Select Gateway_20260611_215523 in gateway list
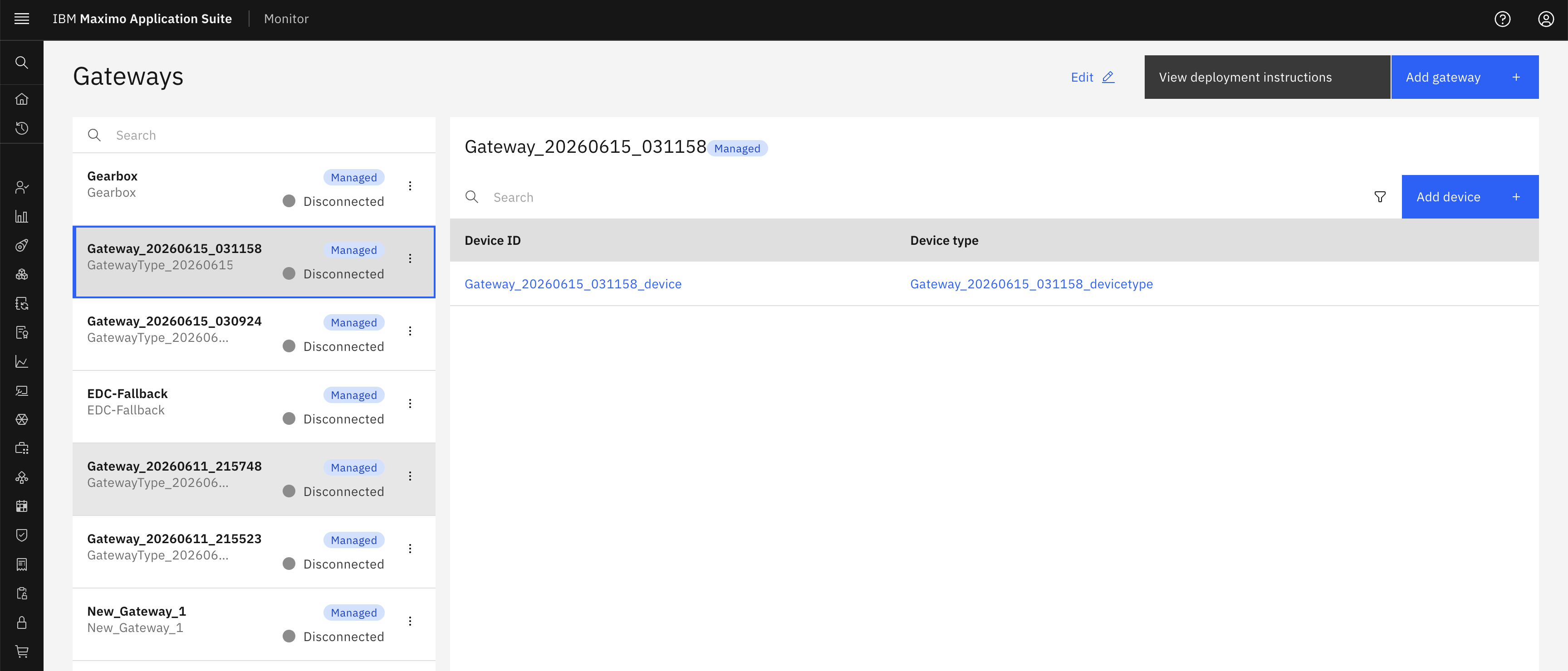The height and width of the screenshot is (671, 1568). [x=254, y=552]
